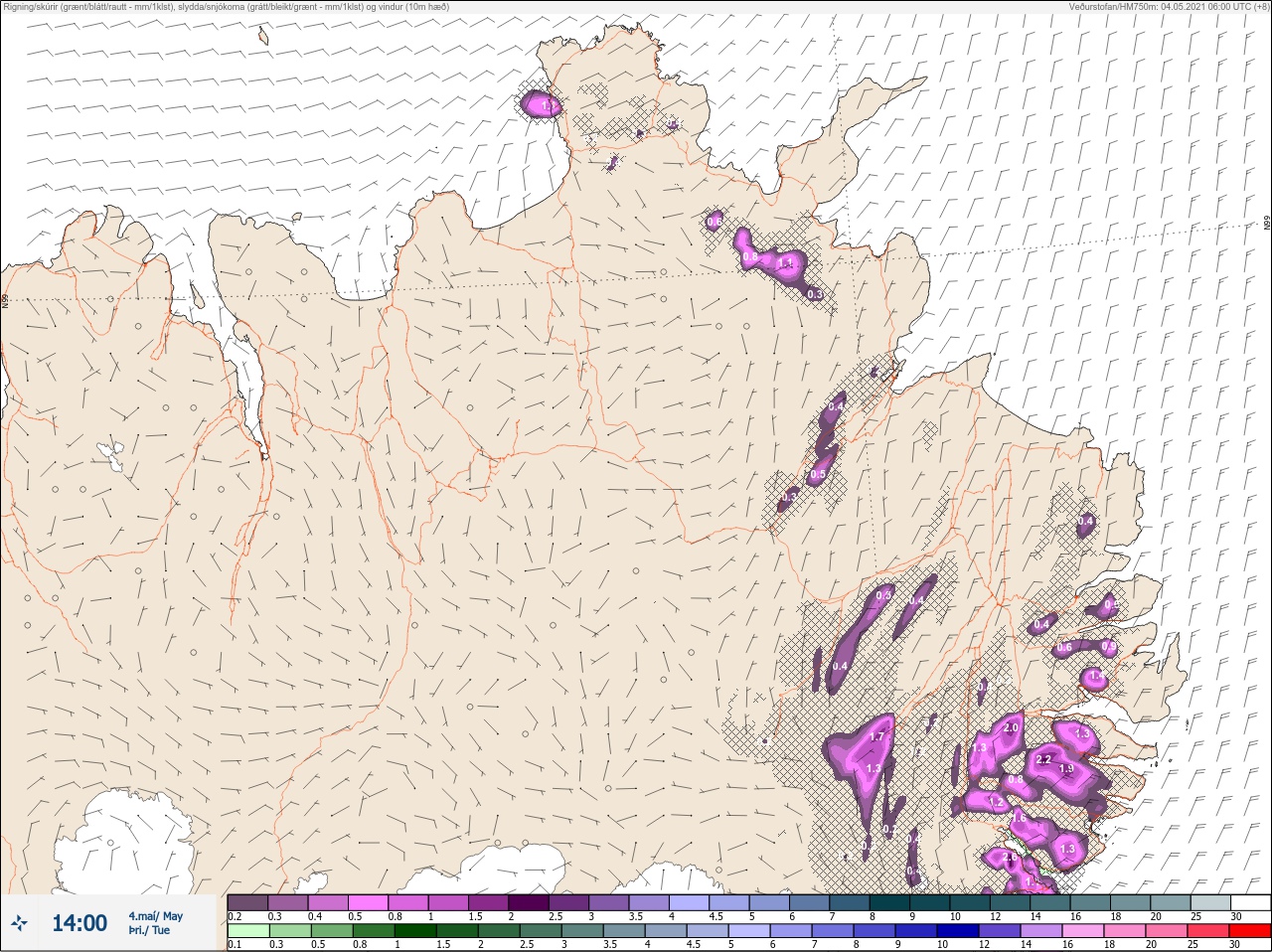
Task: Click the 2.0 snowfall value on the map
Action: pyautogui.click(x=1011, y=727)
